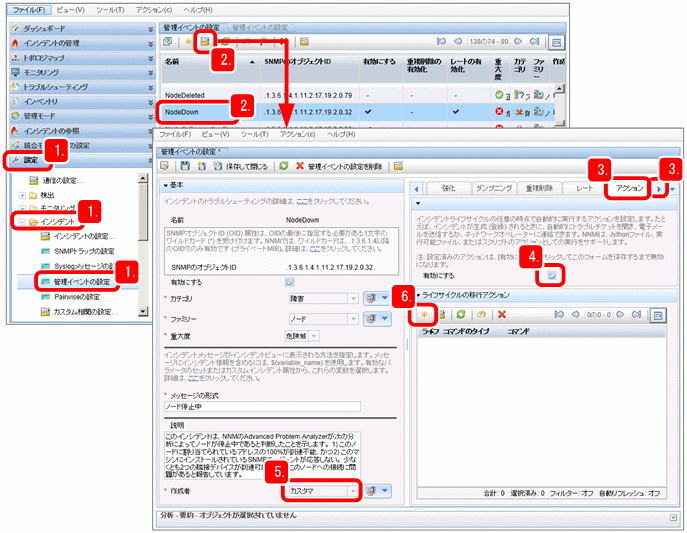Click メッセージの形式 input field

pyautogui.click(x=262, y=407)
